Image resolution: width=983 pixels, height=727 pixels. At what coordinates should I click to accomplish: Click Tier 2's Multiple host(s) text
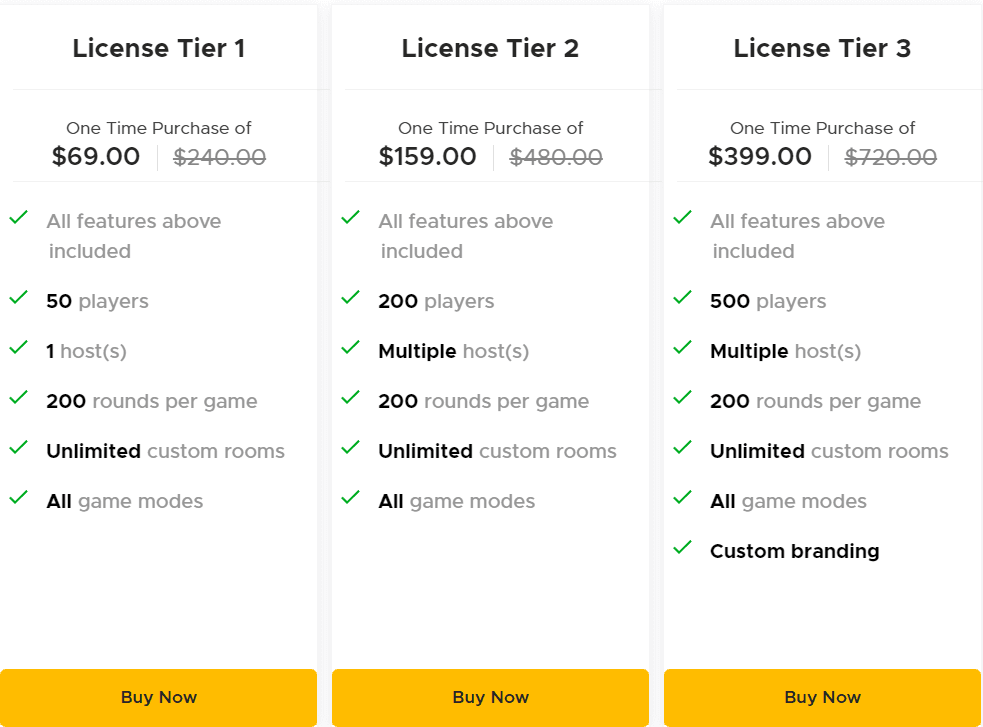click(453, 351)
